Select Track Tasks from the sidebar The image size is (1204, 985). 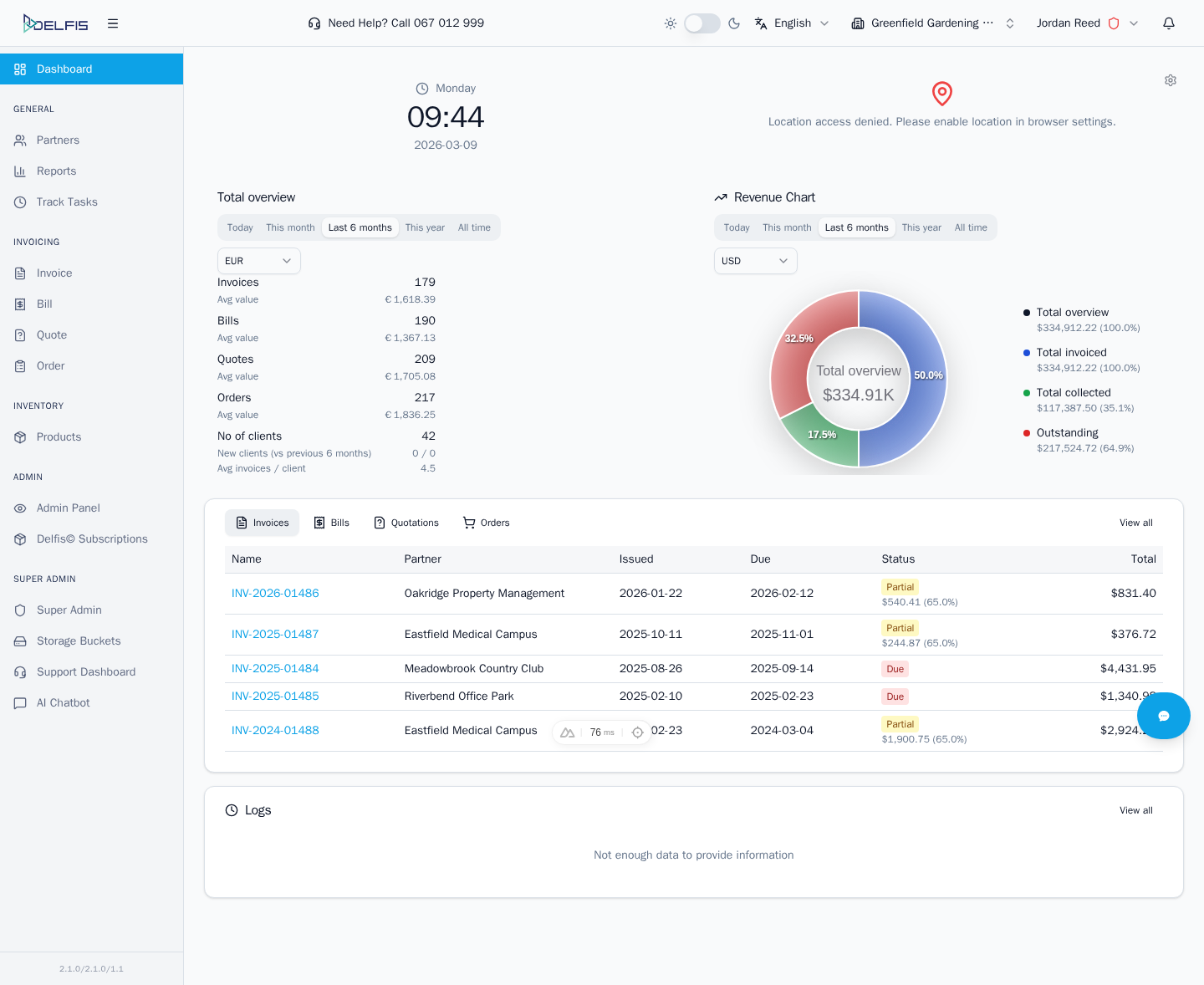click(x=66, y=202)
